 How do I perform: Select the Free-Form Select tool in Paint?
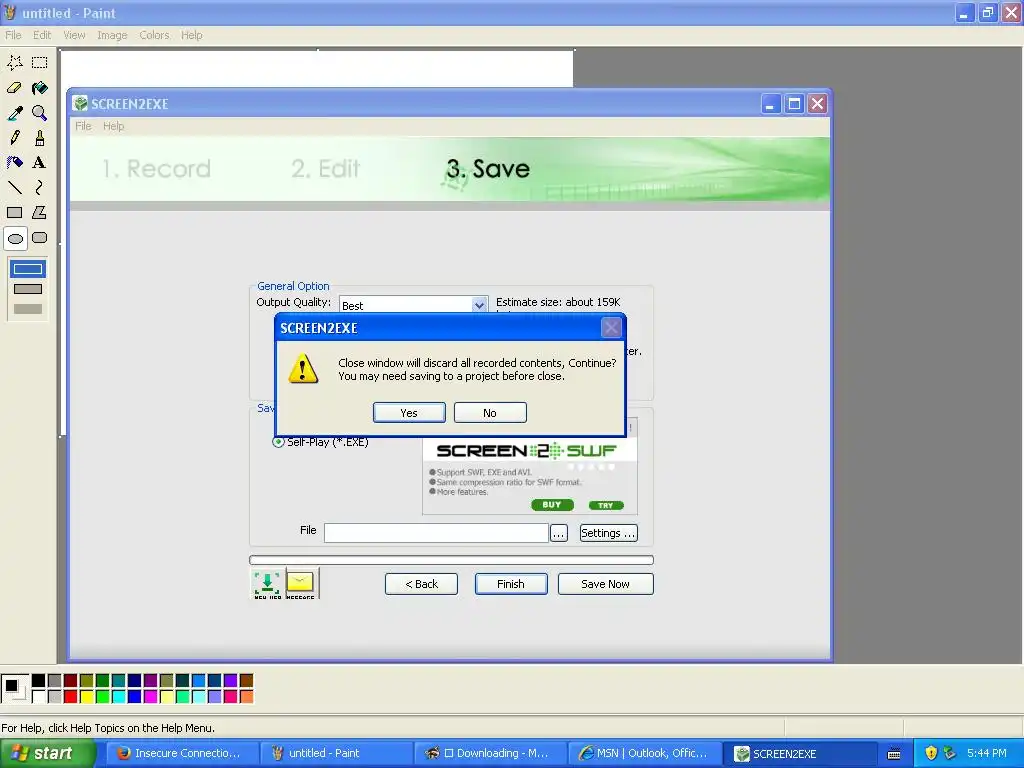point(15,63)
